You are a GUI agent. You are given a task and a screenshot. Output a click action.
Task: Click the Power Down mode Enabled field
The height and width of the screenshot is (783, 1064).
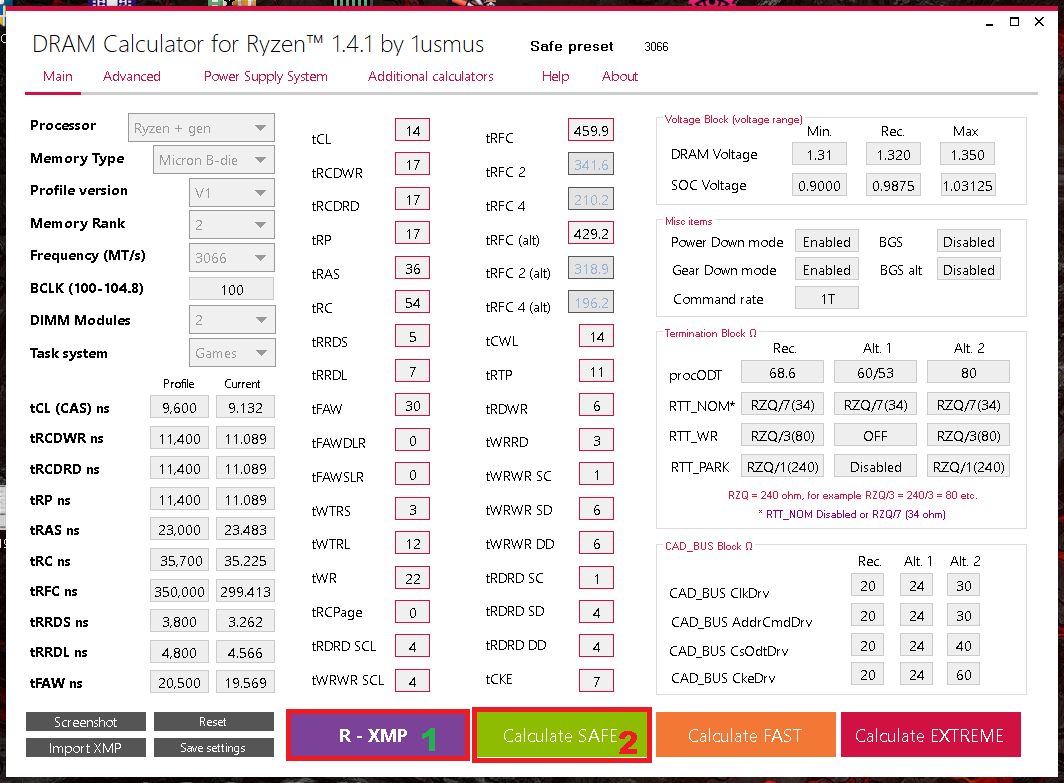click(826, 242)
